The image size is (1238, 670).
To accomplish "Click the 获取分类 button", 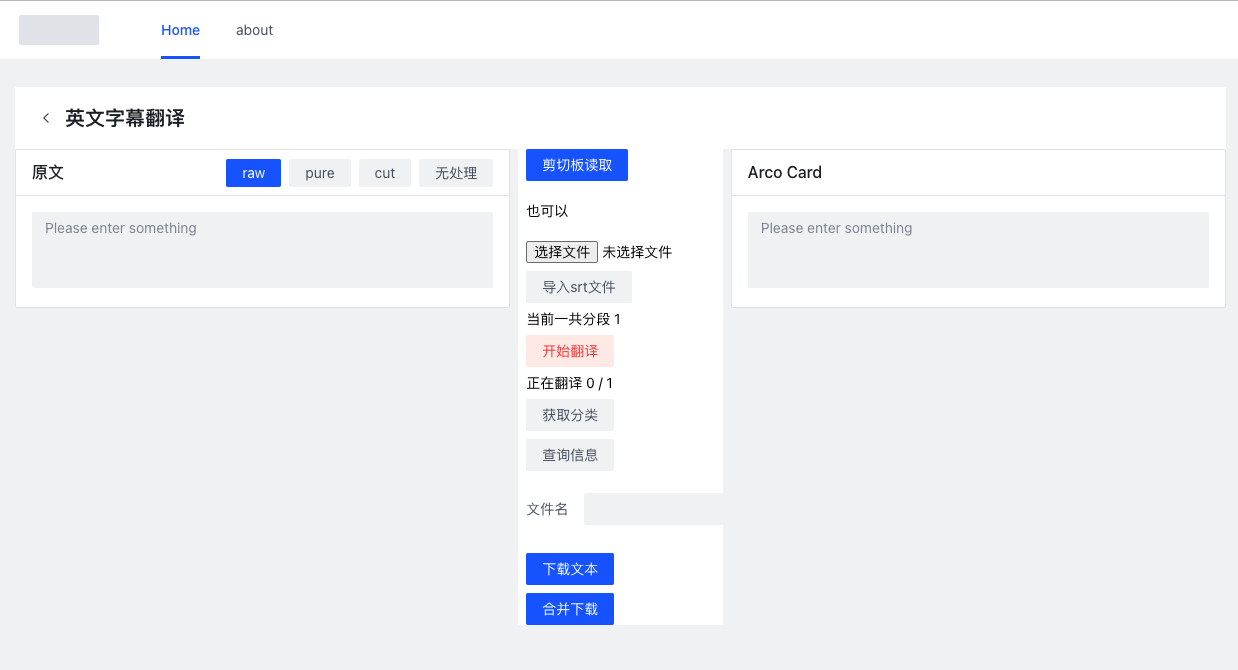I will (570, 415).
